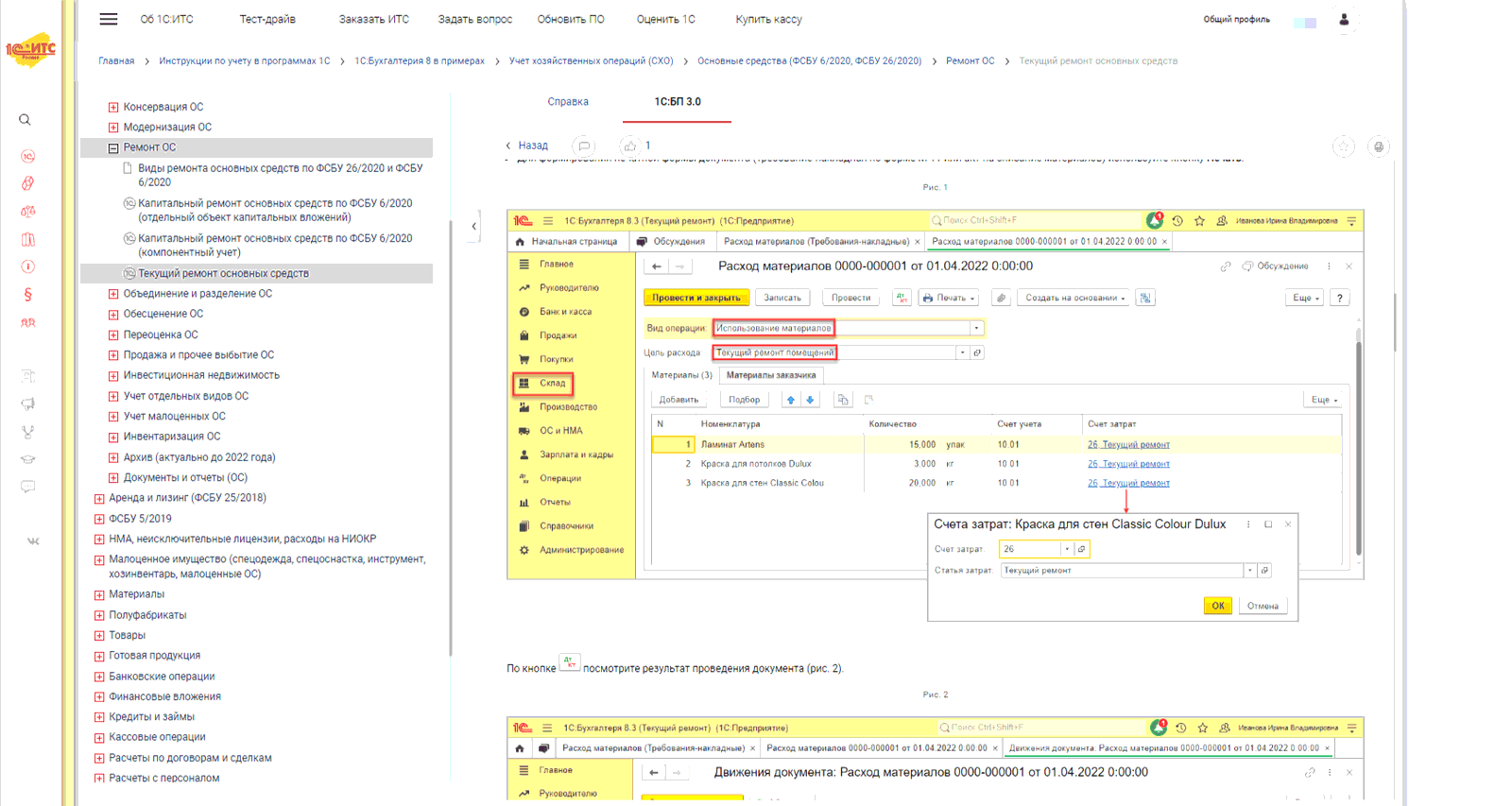Viewport: 1512px width, 806px height.
Task: Click the chat bubble sidebar icon
Action: coord(28,487)
